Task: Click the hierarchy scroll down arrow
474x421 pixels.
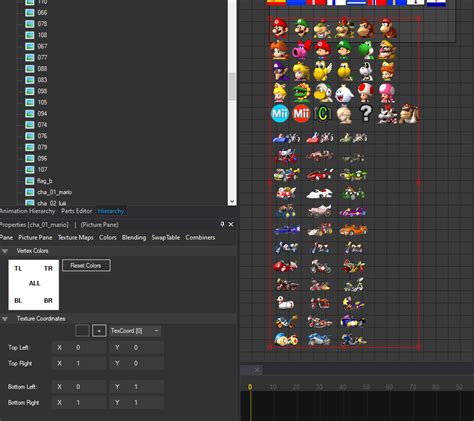Action: [232, 201]
